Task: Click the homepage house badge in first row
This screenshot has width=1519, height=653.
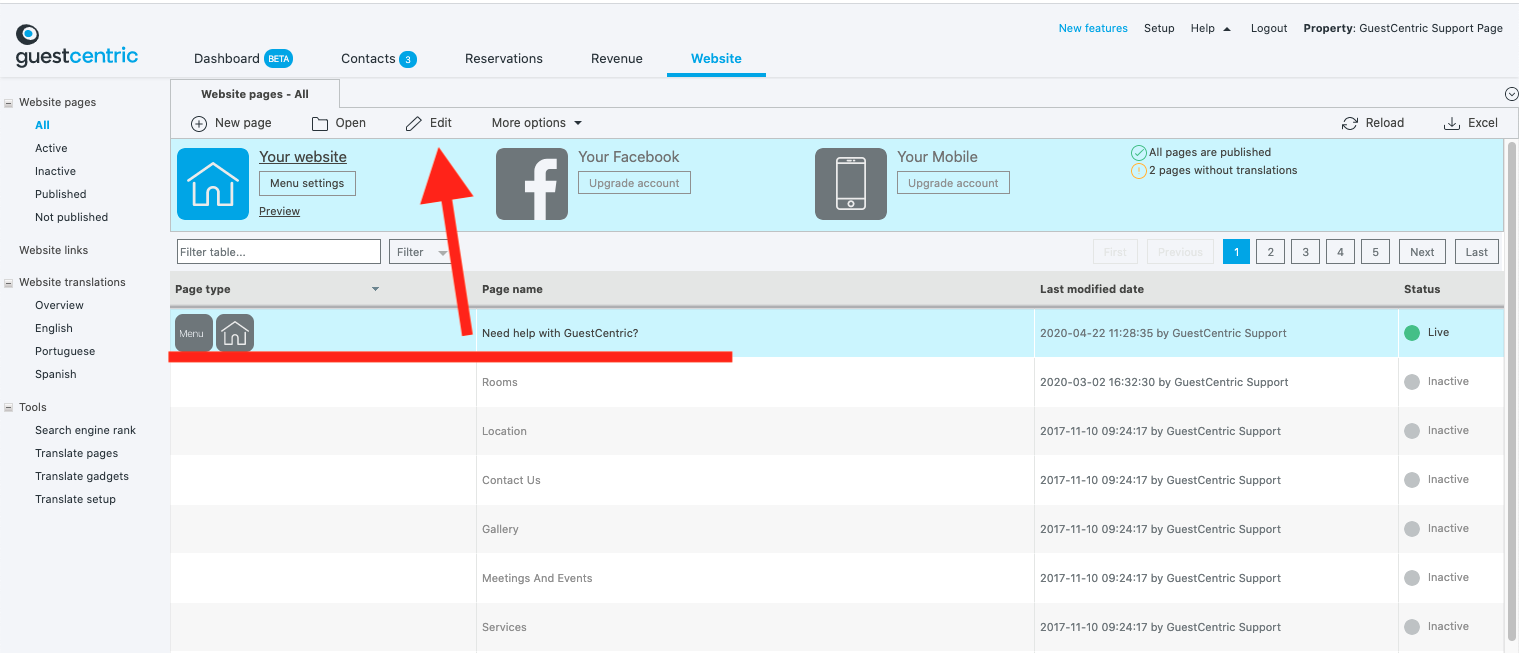Action: pos(235,333)
